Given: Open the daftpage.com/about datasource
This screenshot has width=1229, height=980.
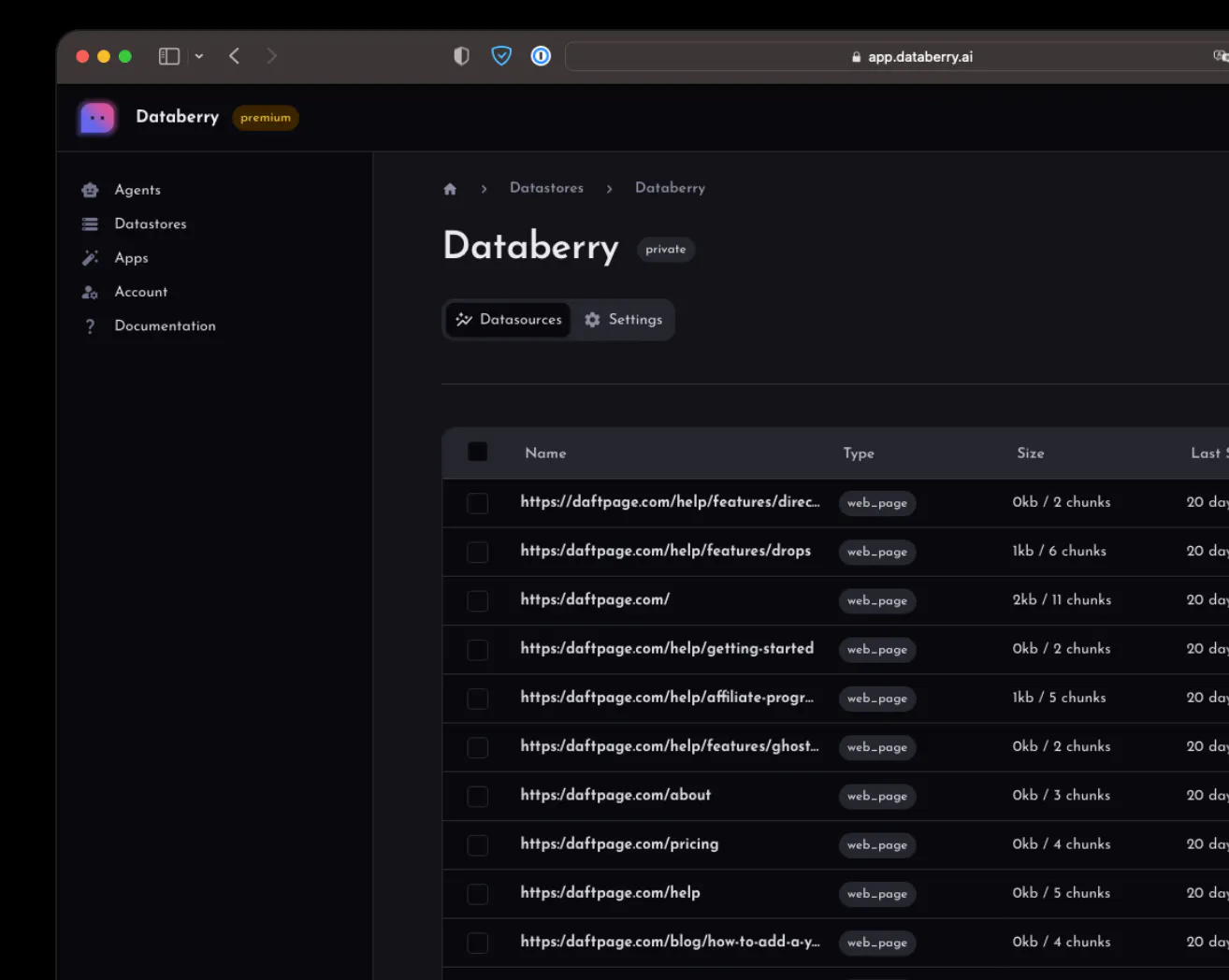Looking at the screenshot, I should (x=615, y=795).
